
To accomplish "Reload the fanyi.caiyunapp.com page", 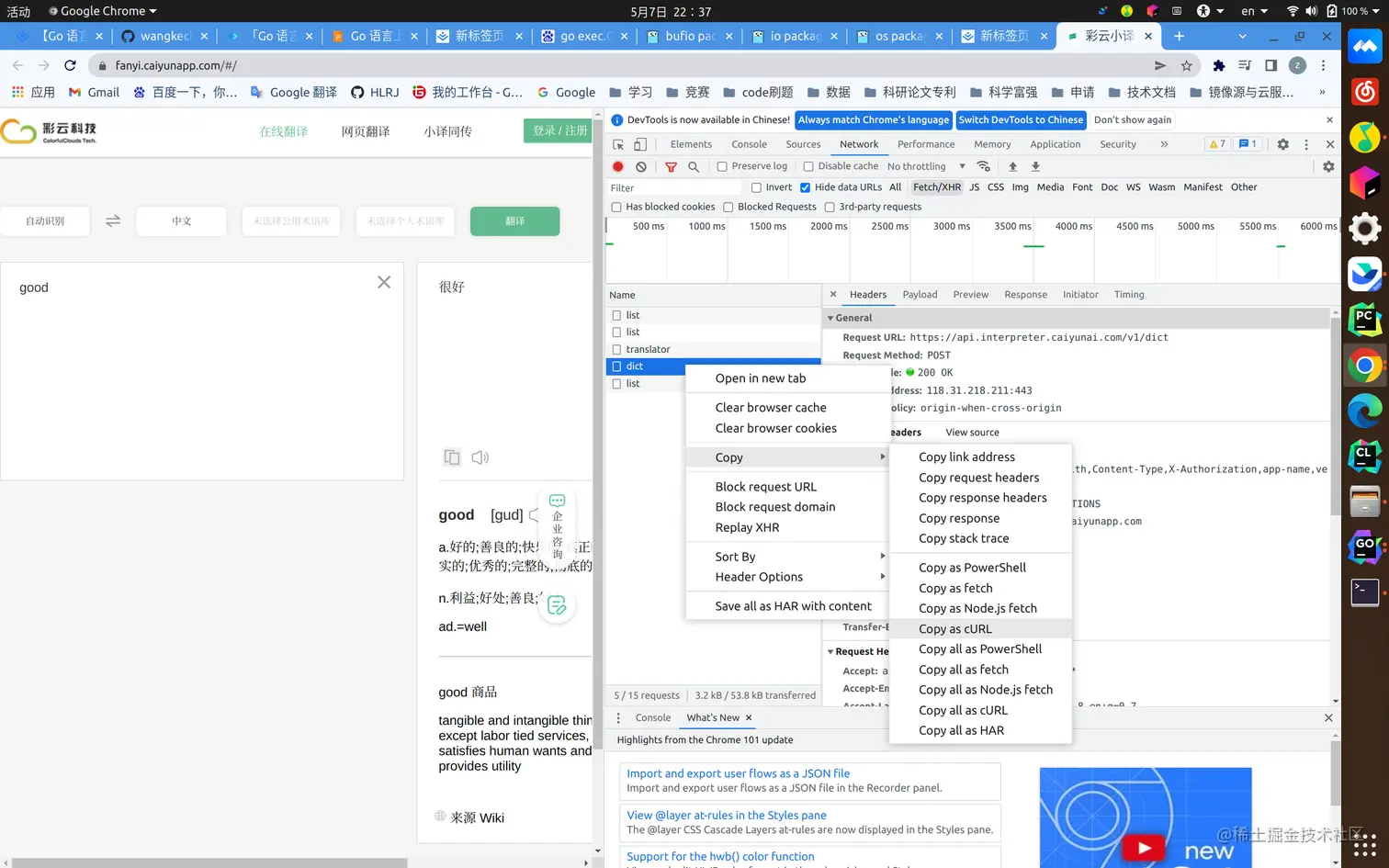I will coord(70,65).
